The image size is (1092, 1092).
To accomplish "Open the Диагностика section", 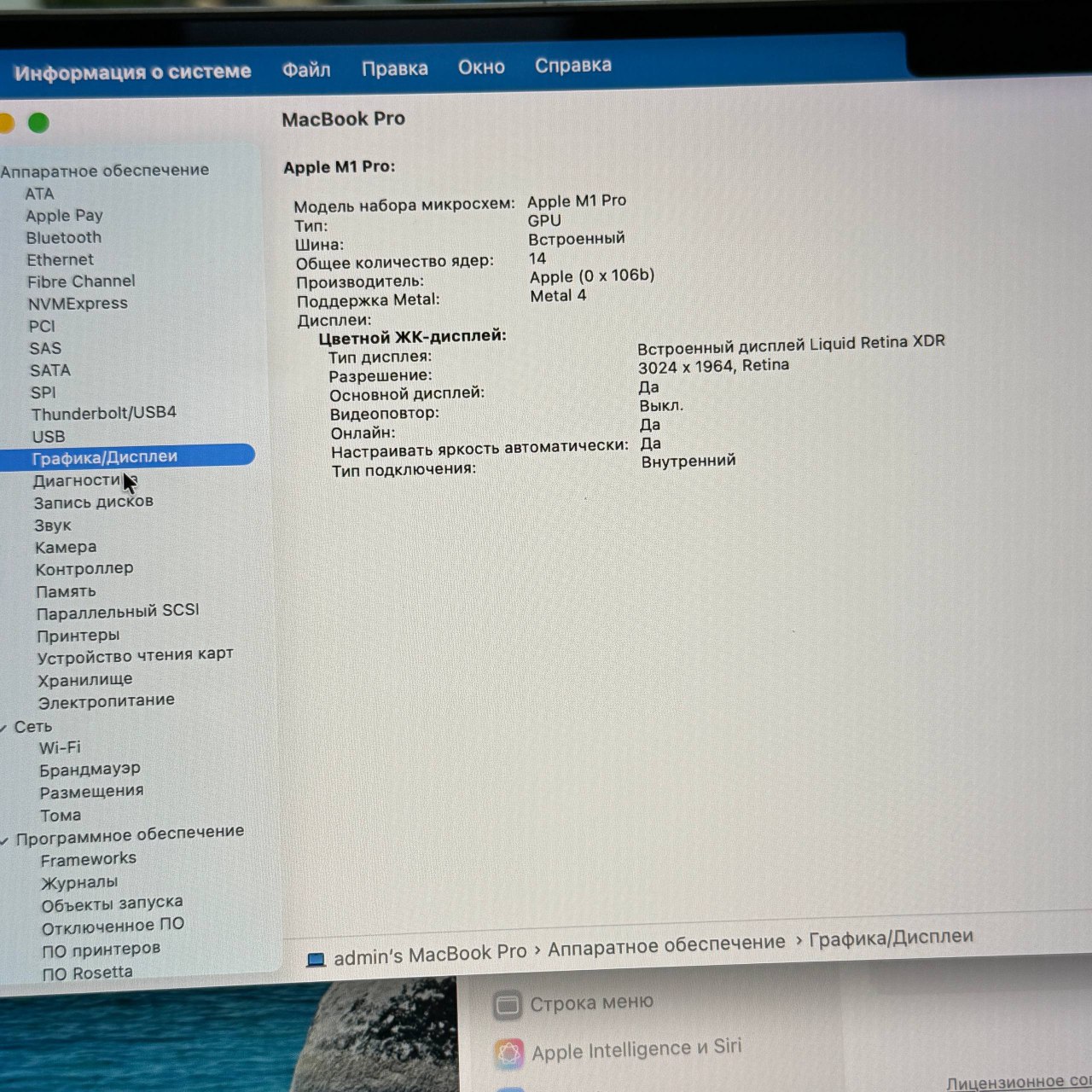I will pos(90,479).
